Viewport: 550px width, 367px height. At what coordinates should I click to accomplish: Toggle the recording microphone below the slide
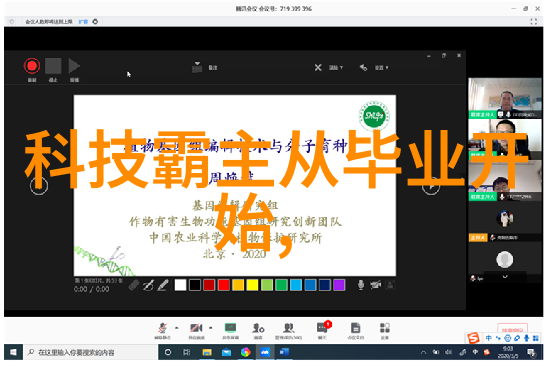pyautogui.click(x=361, y=285)
